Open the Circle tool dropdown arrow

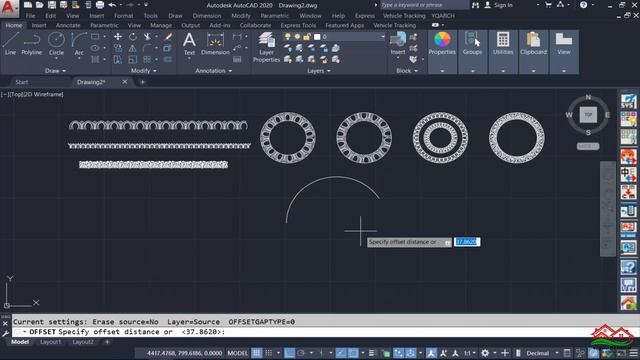coord(56,58)
